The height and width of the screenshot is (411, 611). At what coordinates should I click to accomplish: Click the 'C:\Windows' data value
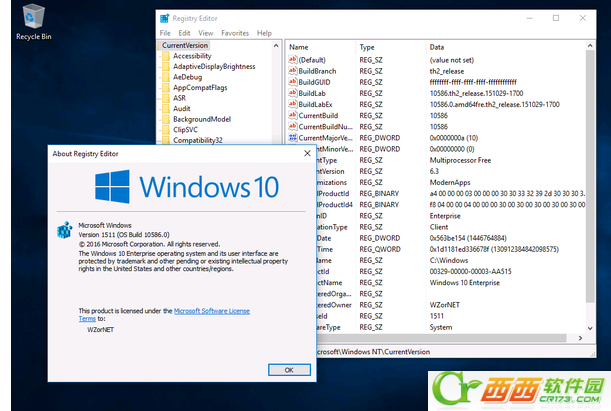point(449,260)
